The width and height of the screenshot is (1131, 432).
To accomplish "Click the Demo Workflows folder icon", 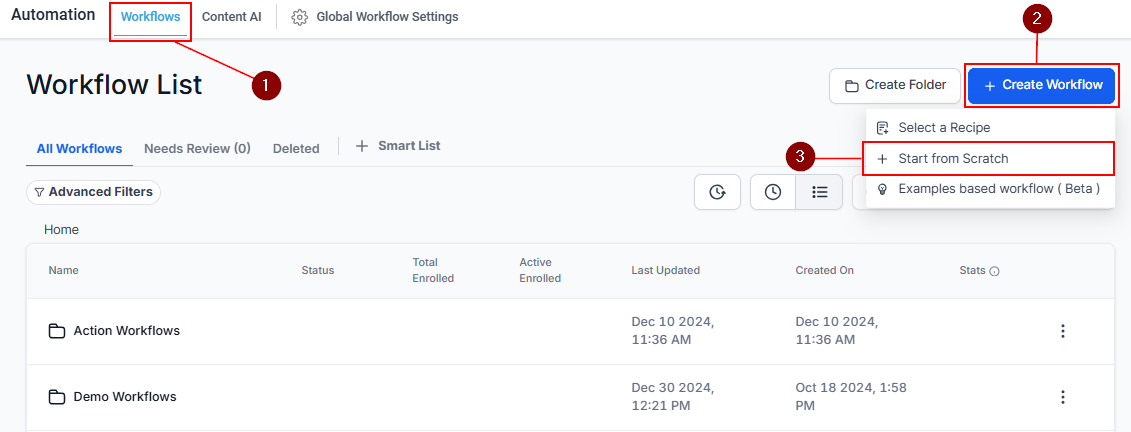I will (x=56, y=397).
